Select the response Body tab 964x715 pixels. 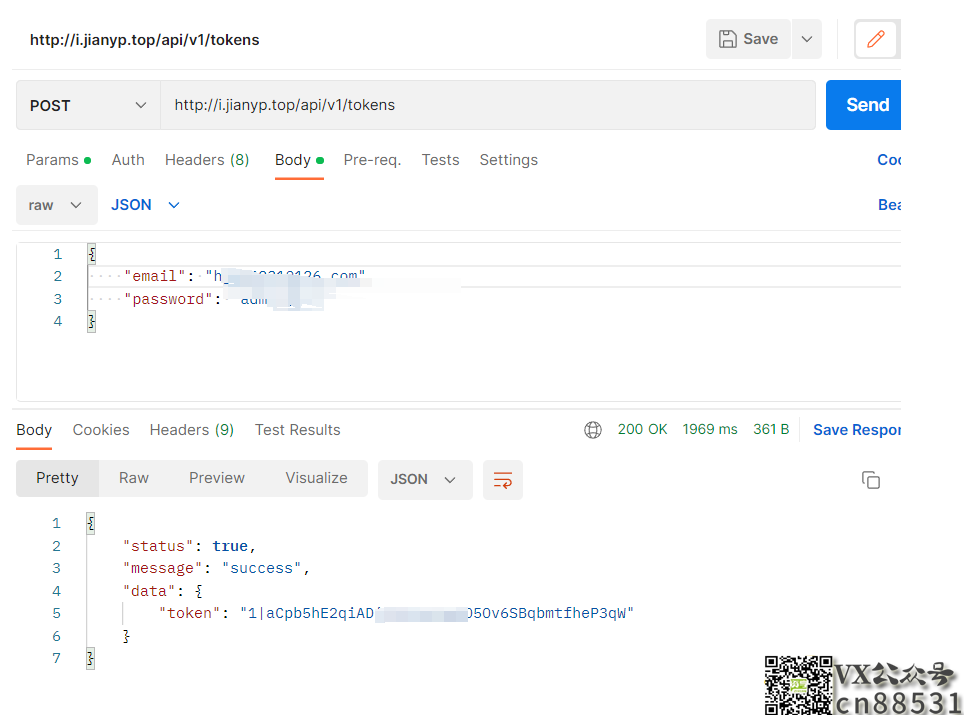(34, 430)
